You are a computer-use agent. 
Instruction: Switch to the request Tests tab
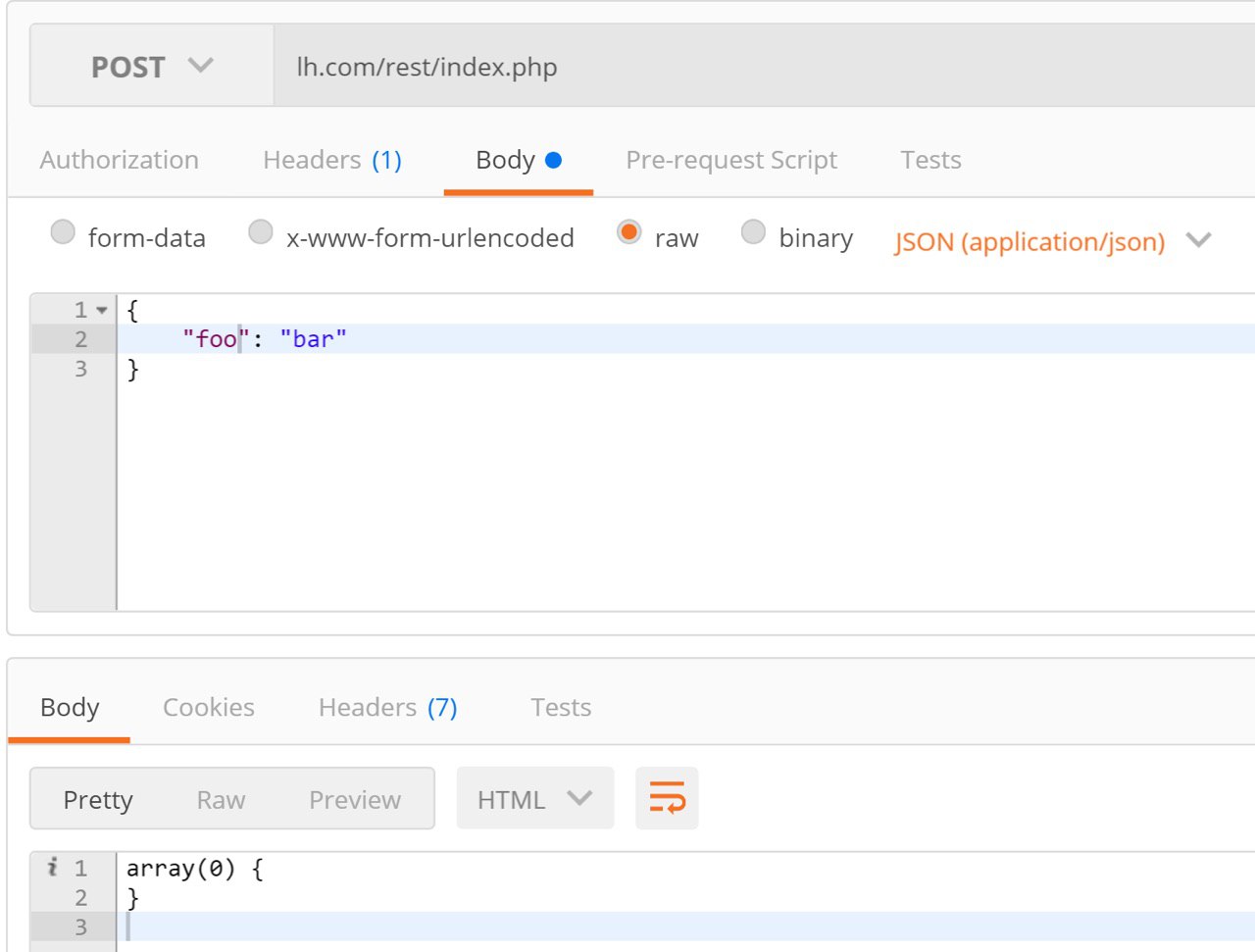coord(930,160)
